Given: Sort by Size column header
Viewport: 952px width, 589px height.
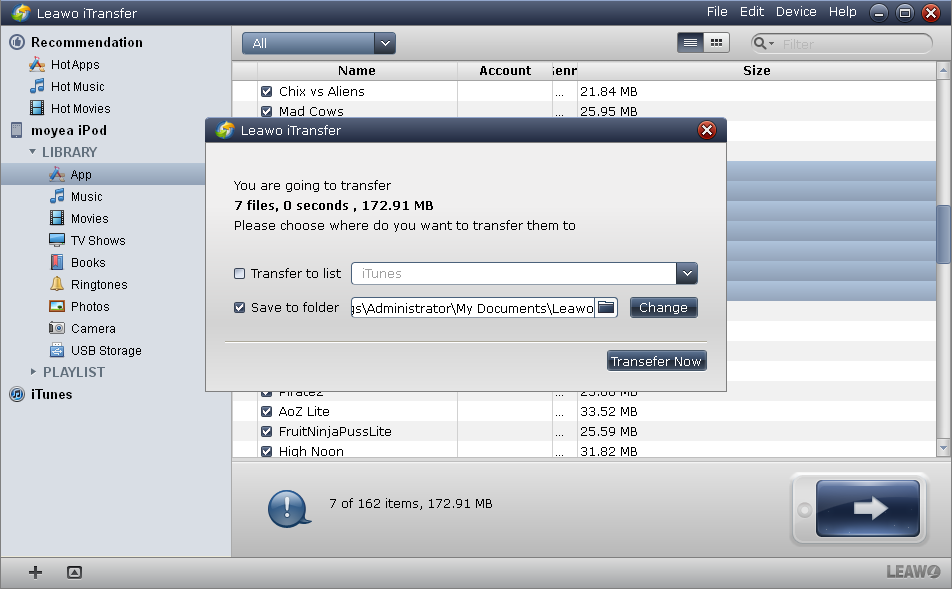Looking at the screenshot, I should 756,70.
